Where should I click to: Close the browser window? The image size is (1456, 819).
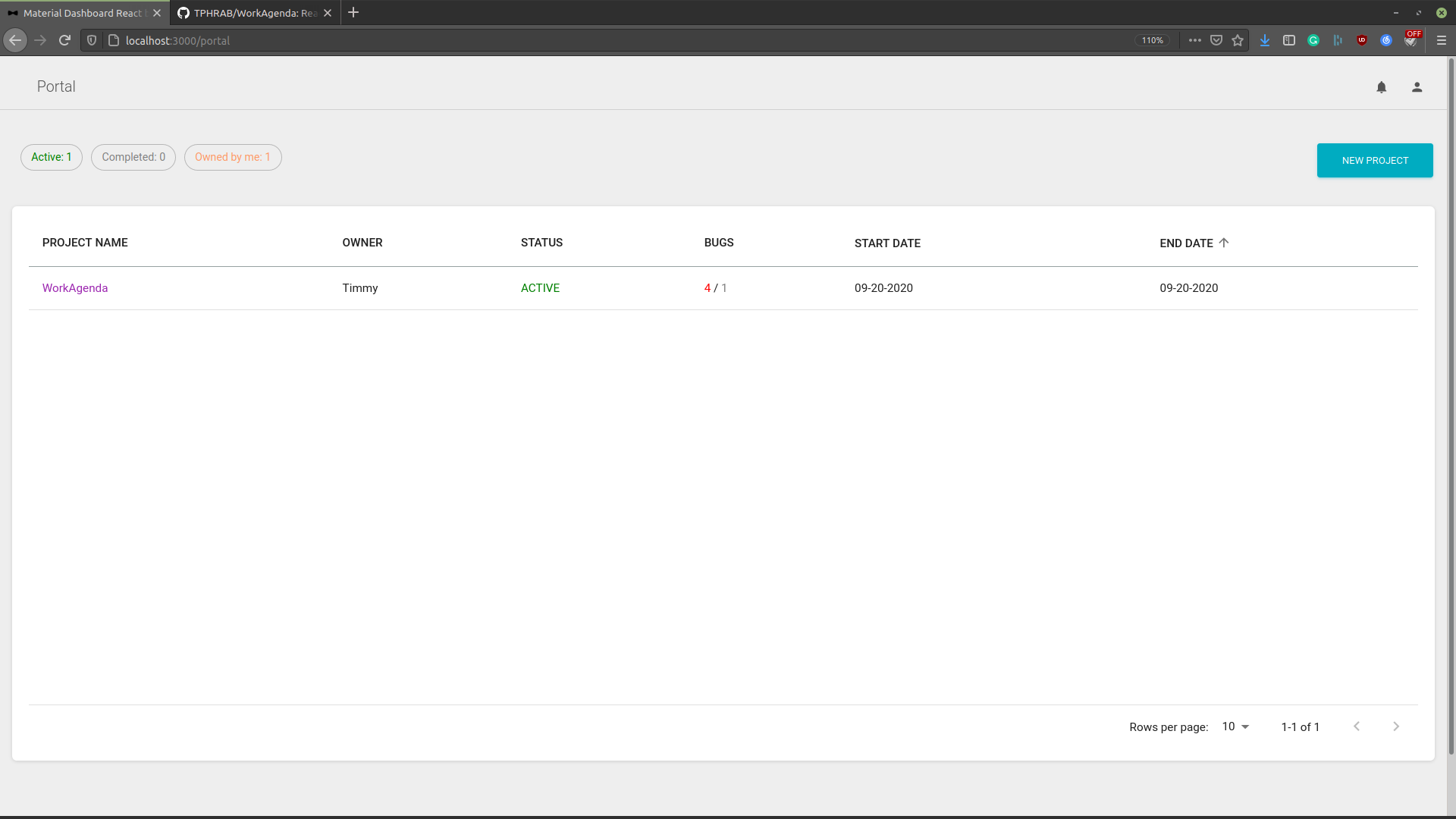(x=1442, y=13)
